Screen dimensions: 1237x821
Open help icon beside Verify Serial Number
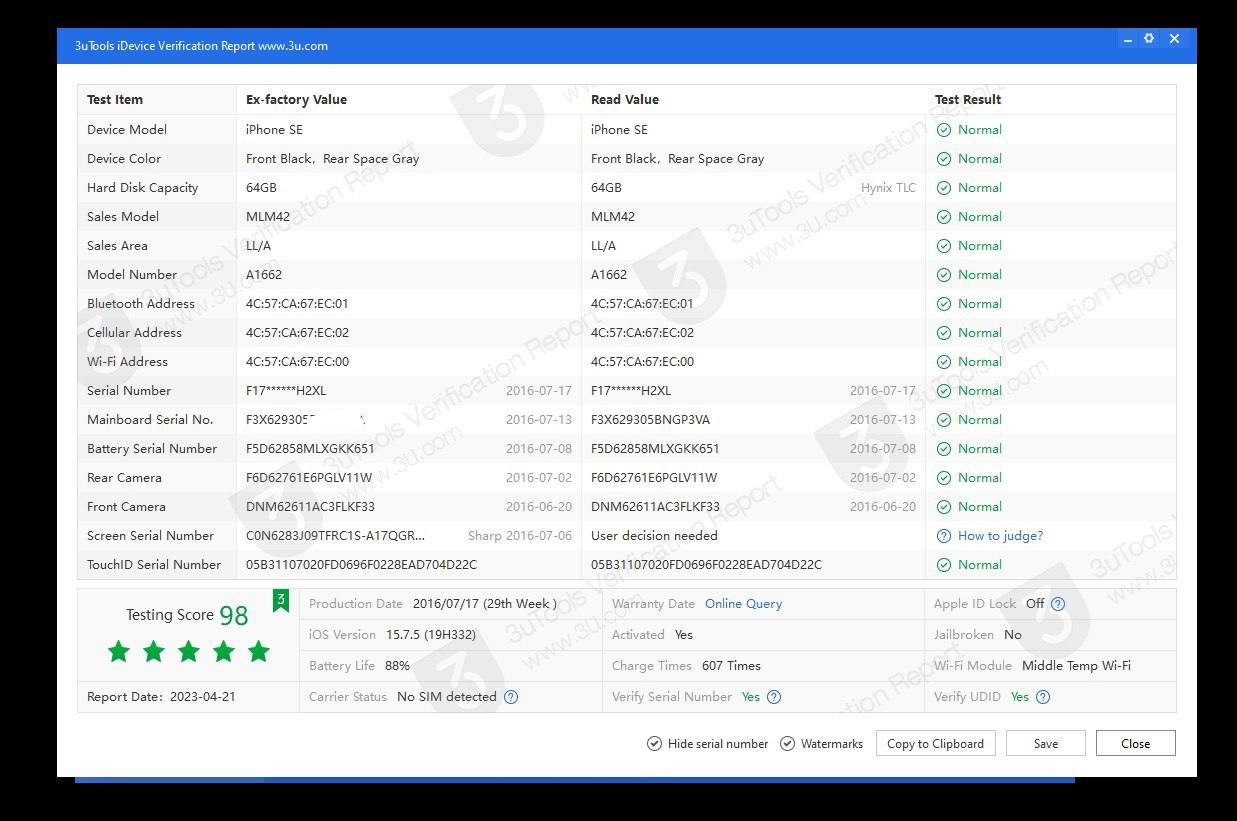pos(773,697)
